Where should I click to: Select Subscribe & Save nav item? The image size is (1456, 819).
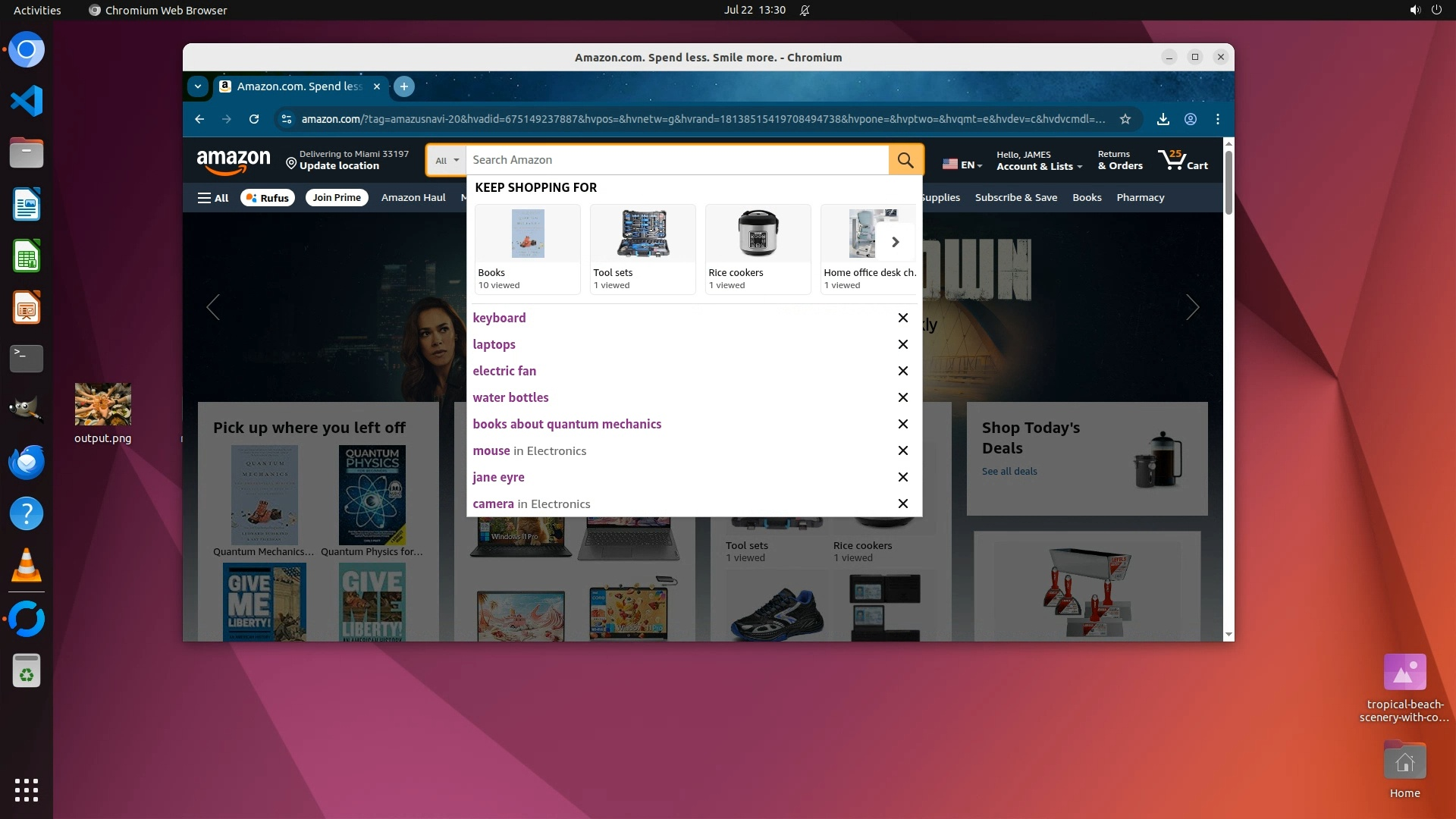tap(1015, 198)
